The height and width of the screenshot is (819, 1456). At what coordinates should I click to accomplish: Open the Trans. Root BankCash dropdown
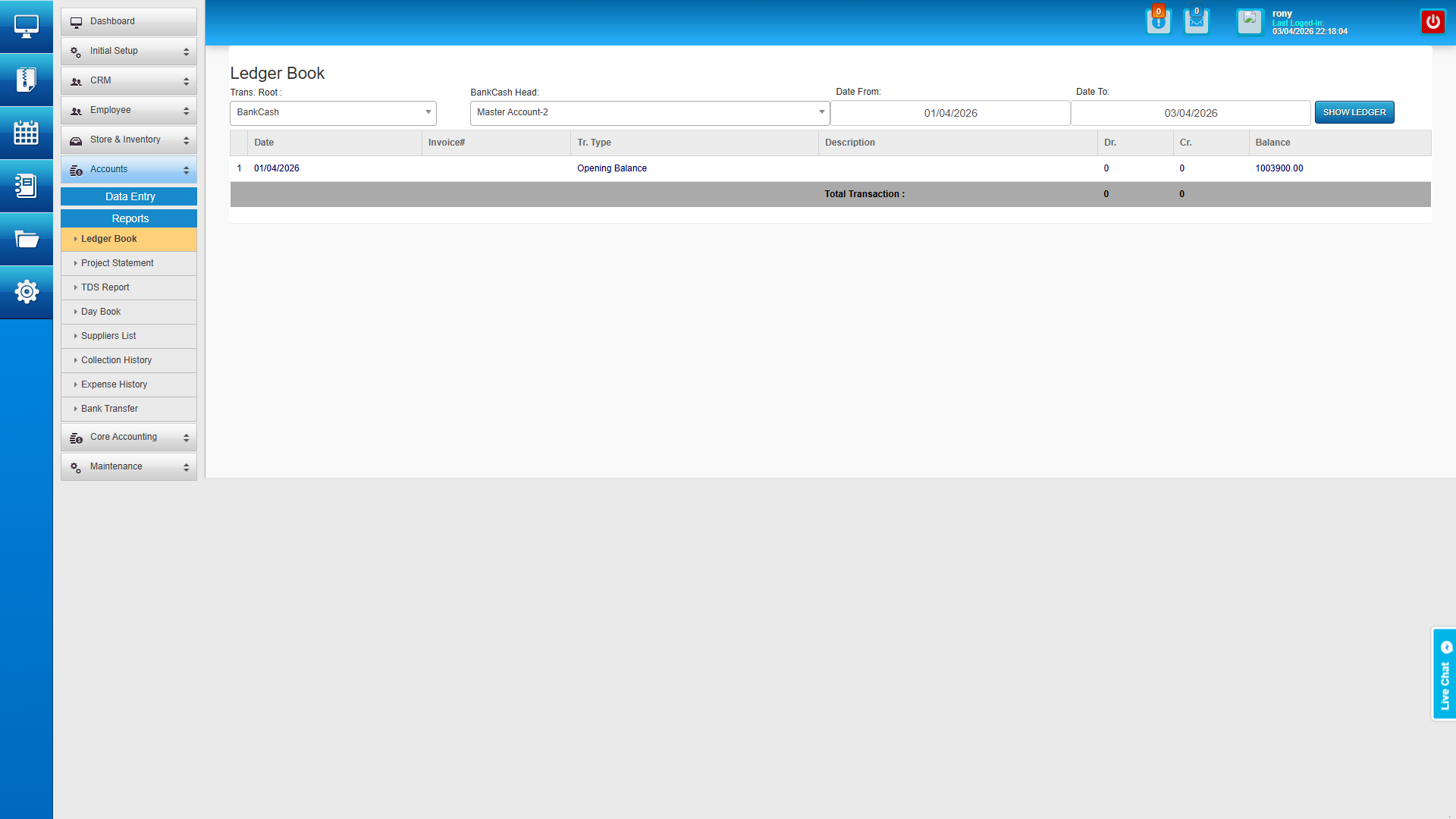(x=333, y=112)
